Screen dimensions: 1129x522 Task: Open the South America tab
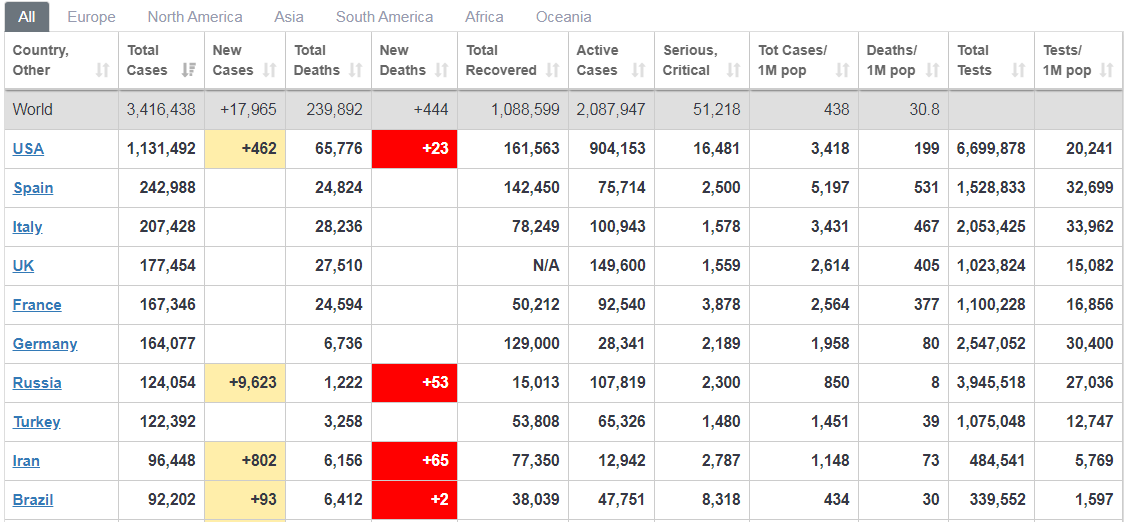(x=384, y=17)
